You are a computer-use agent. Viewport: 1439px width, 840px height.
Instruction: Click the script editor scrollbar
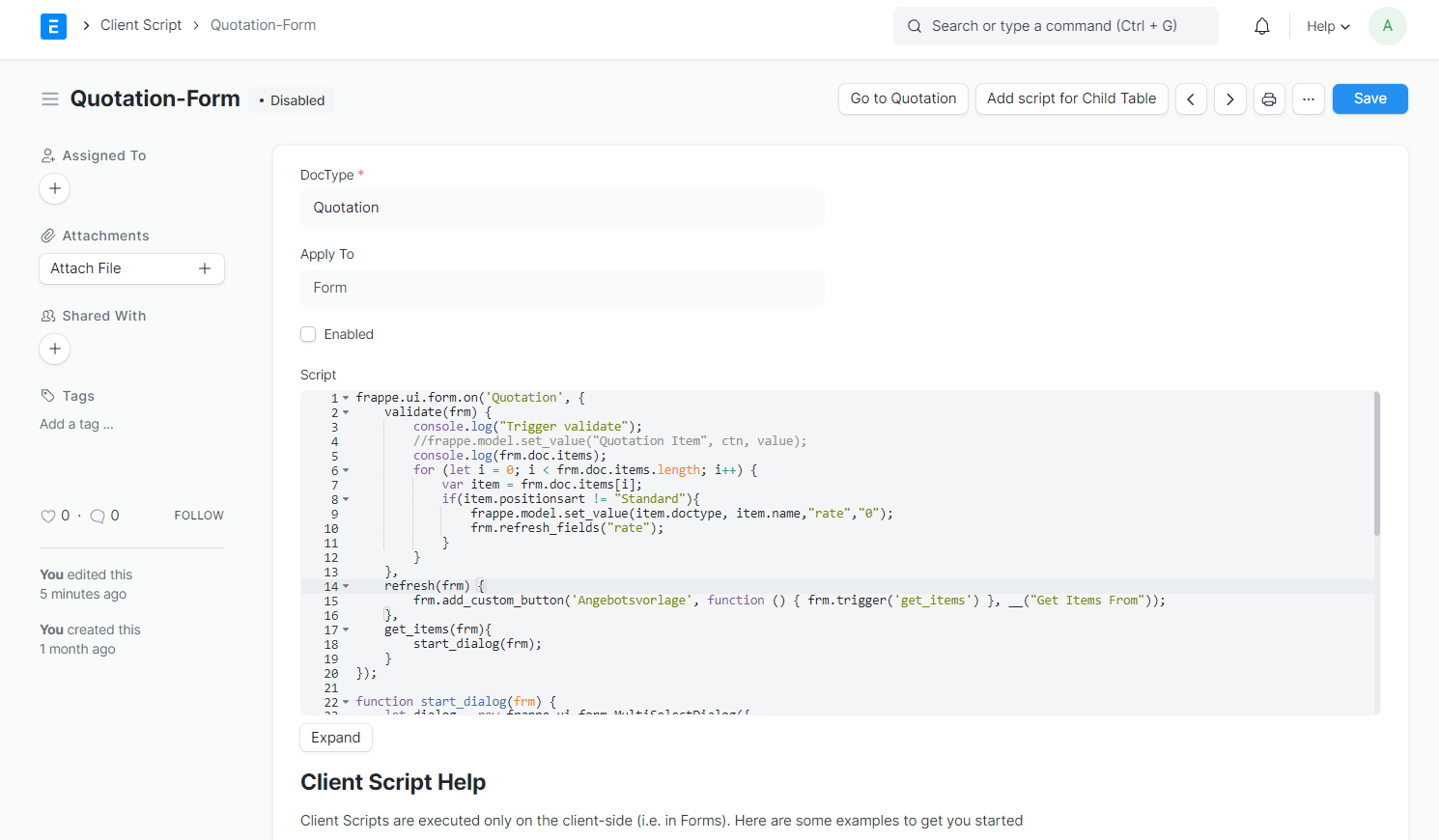1376,463
